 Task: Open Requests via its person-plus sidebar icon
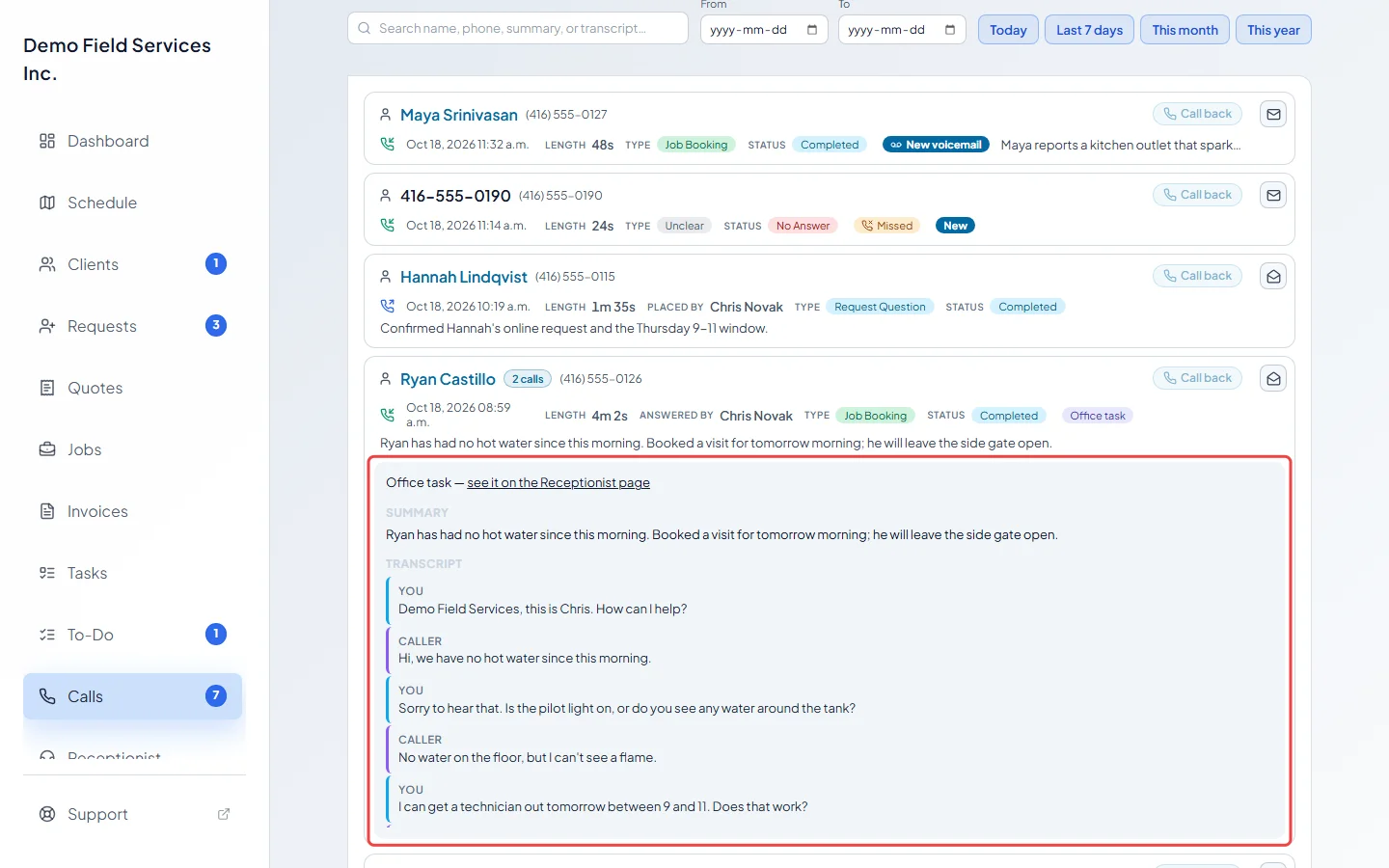tap(47, 326)
